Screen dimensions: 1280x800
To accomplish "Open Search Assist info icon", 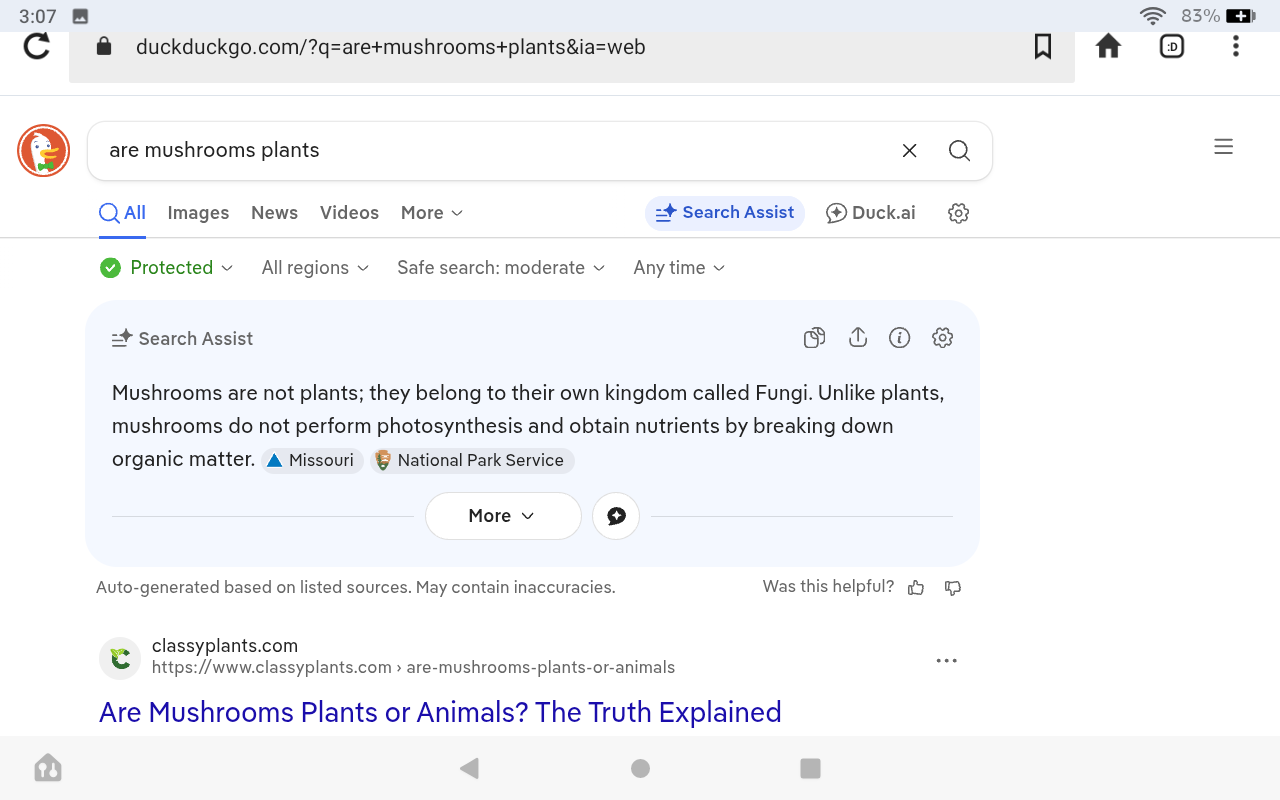I will tap(899, 338).
